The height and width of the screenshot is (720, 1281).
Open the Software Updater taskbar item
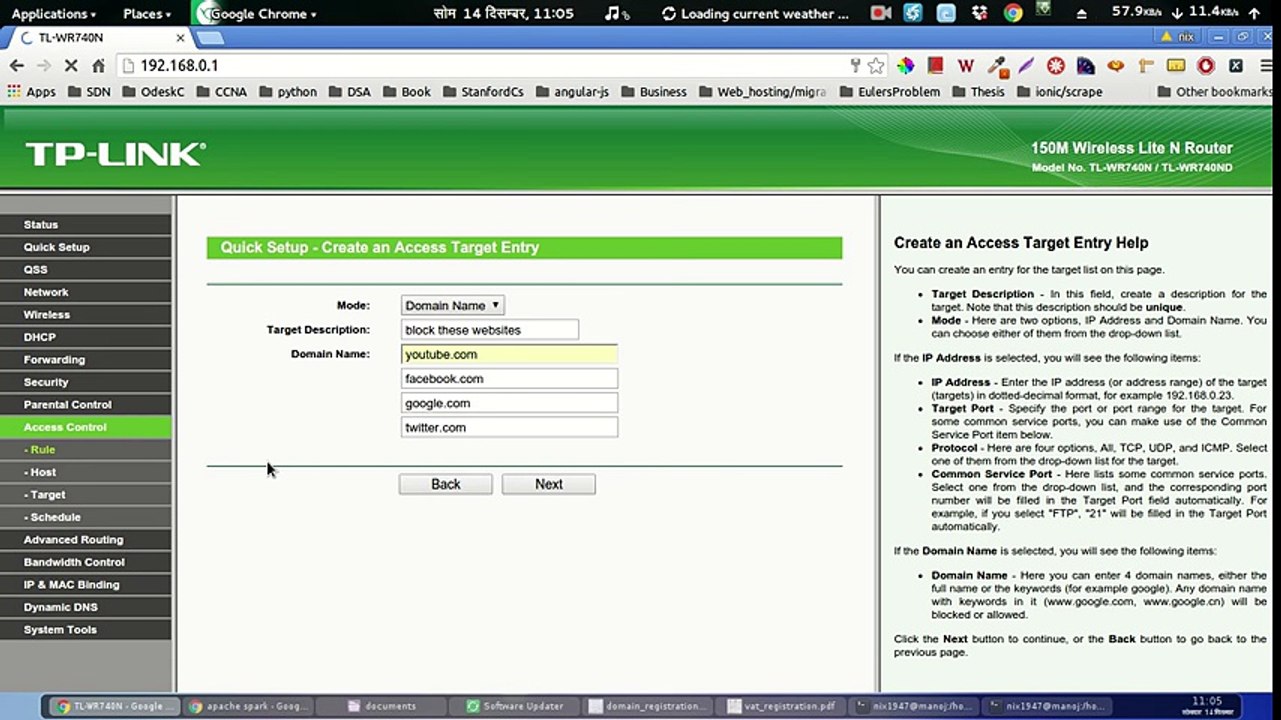pos(513,706)
